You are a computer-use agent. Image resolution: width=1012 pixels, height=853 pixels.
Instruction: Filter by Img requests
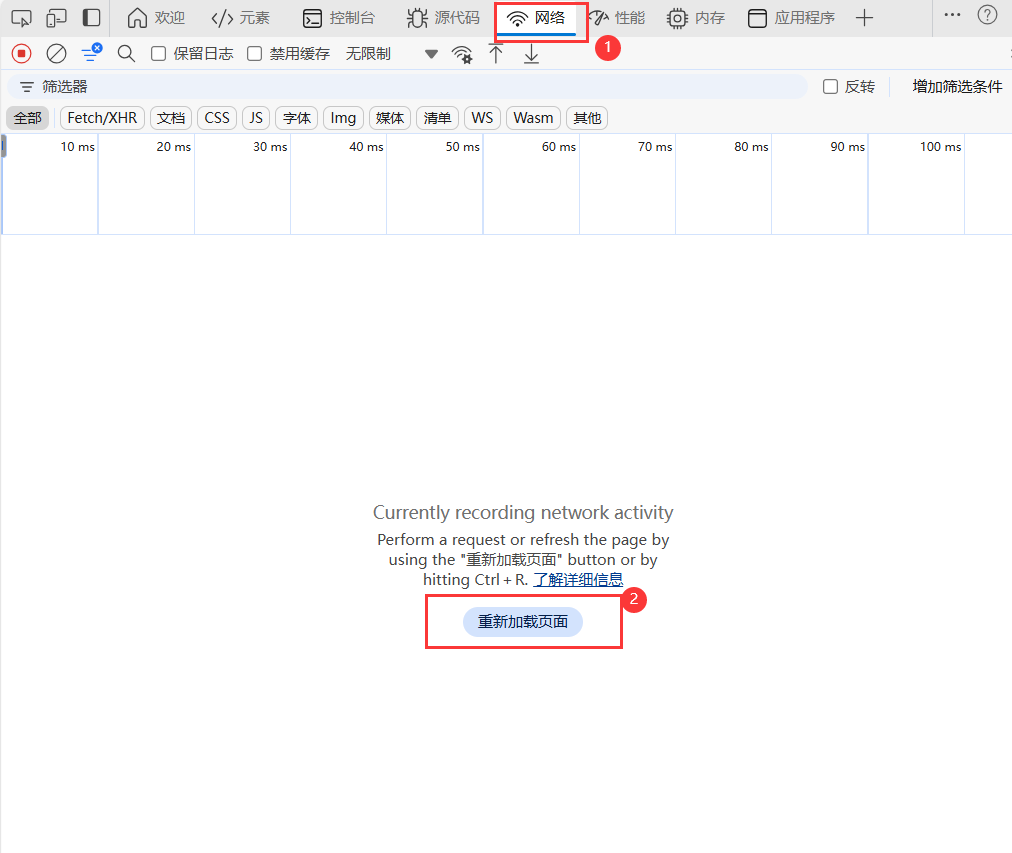point(343,118)
